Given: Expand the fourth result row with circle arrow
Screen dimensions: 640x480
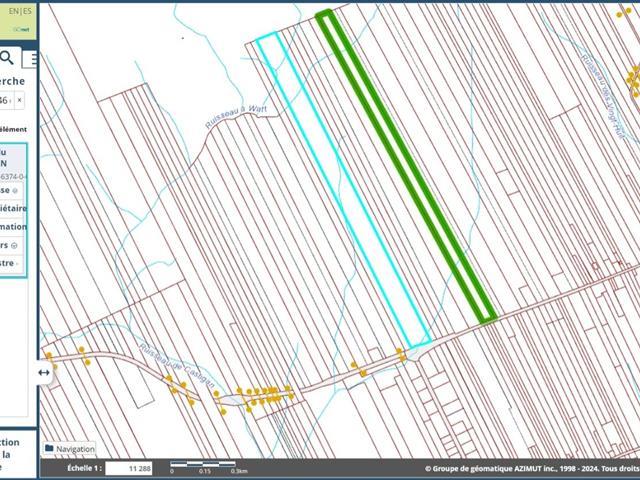Looking at the screenshot, I should coord(15,245).
